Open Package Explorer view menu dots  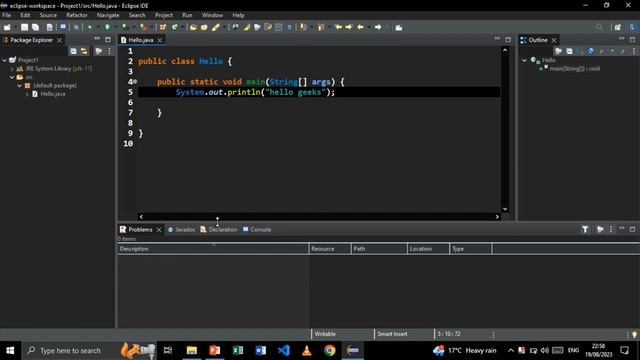(109, 51)
